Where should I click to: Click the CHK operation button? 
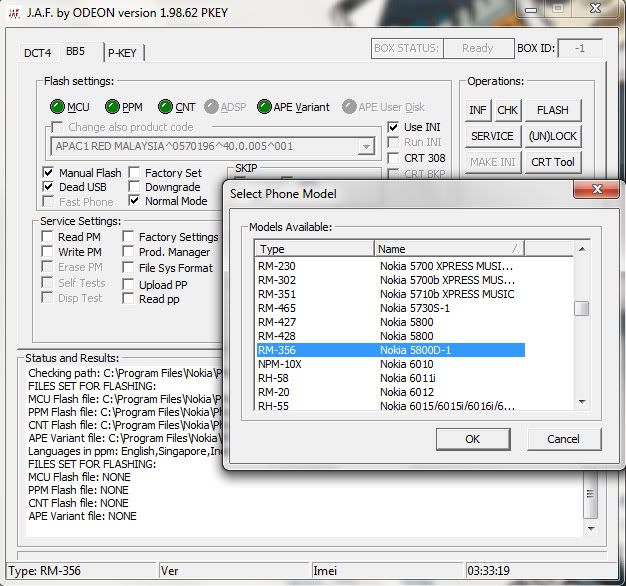[507, 110]
